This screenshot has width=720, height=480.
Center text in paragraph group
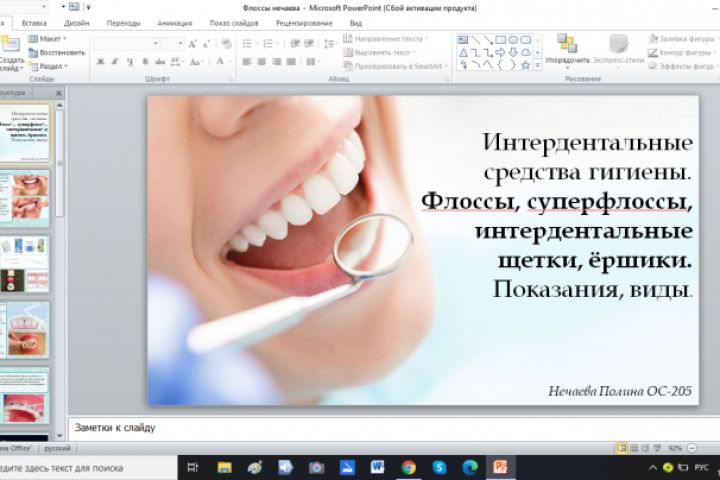(x=262, y=62)
